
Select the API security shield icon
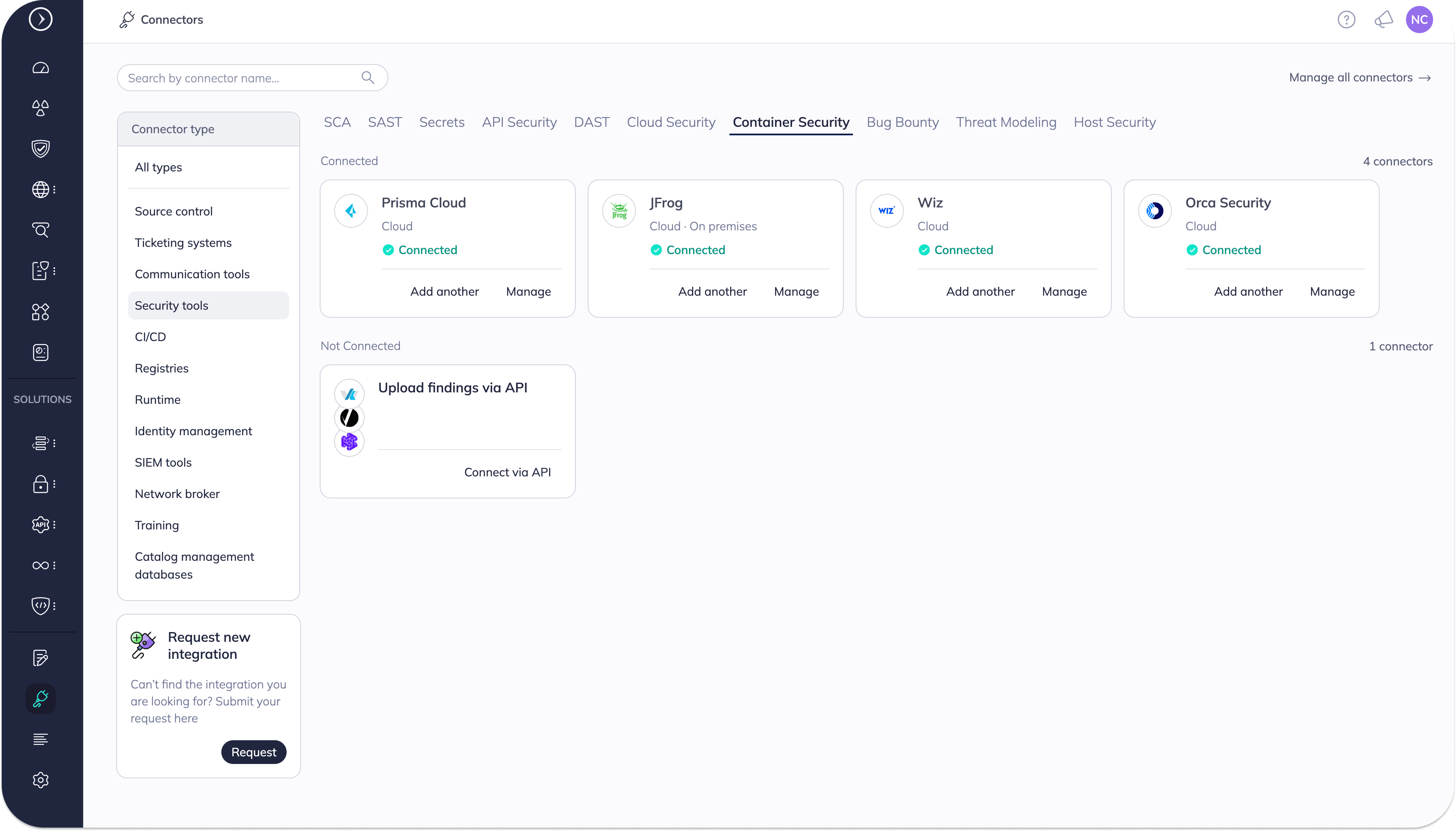point(41,524)
